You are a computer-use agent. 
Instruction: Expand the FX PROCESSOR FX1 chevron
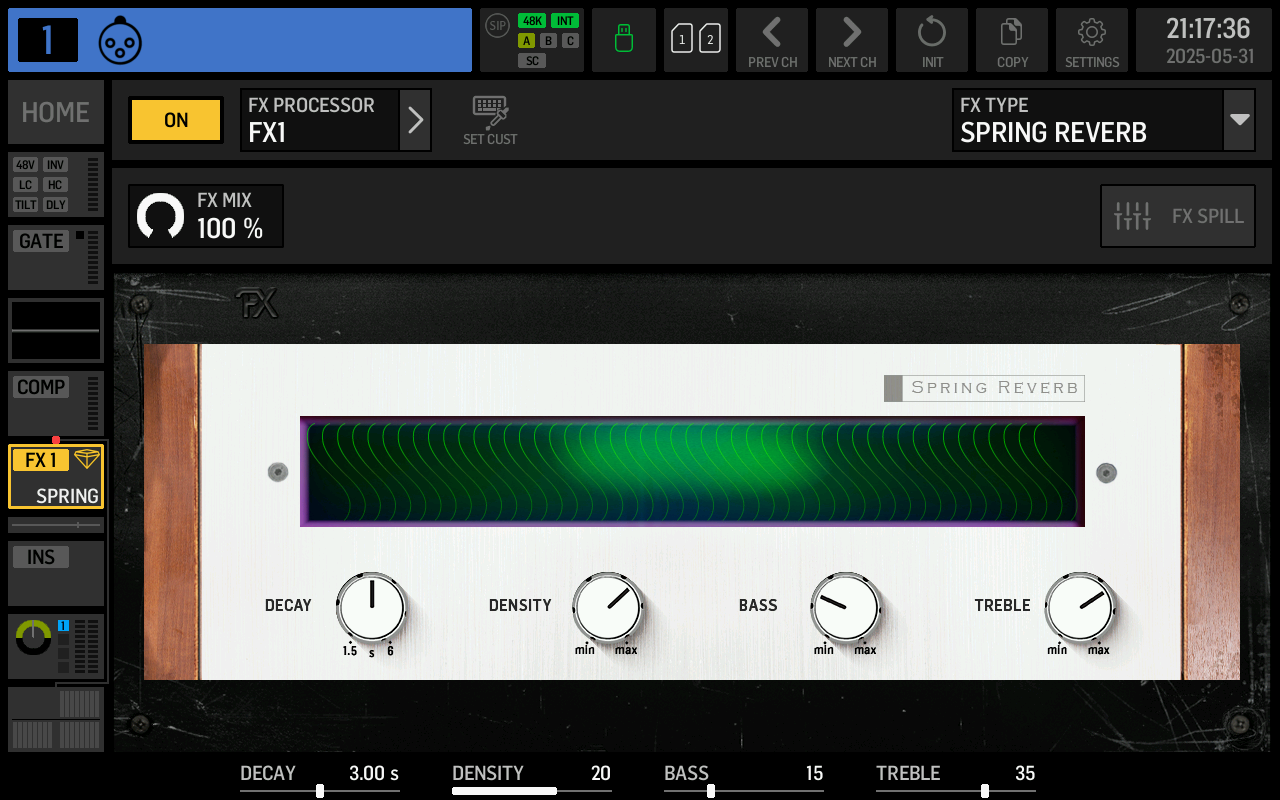click(x=415, y=120)
